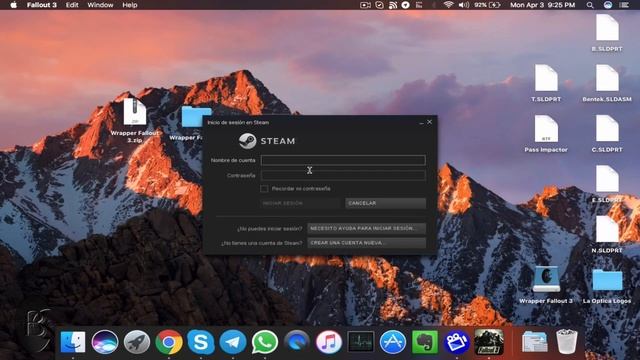The width and height of the screenshot is (640, 360).
Task: Click the RSS-style feed icon in menu bar
Action: (x=393, y=5)
